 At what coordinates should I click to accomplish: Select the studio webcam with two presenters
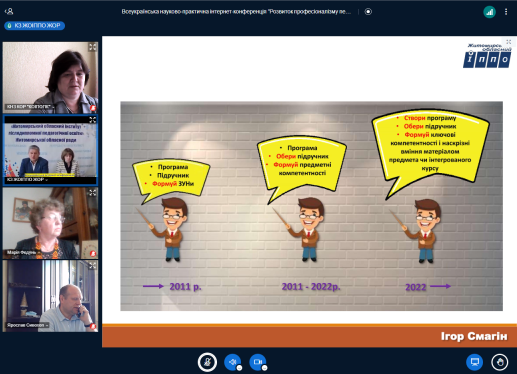(x=50, y=150)
